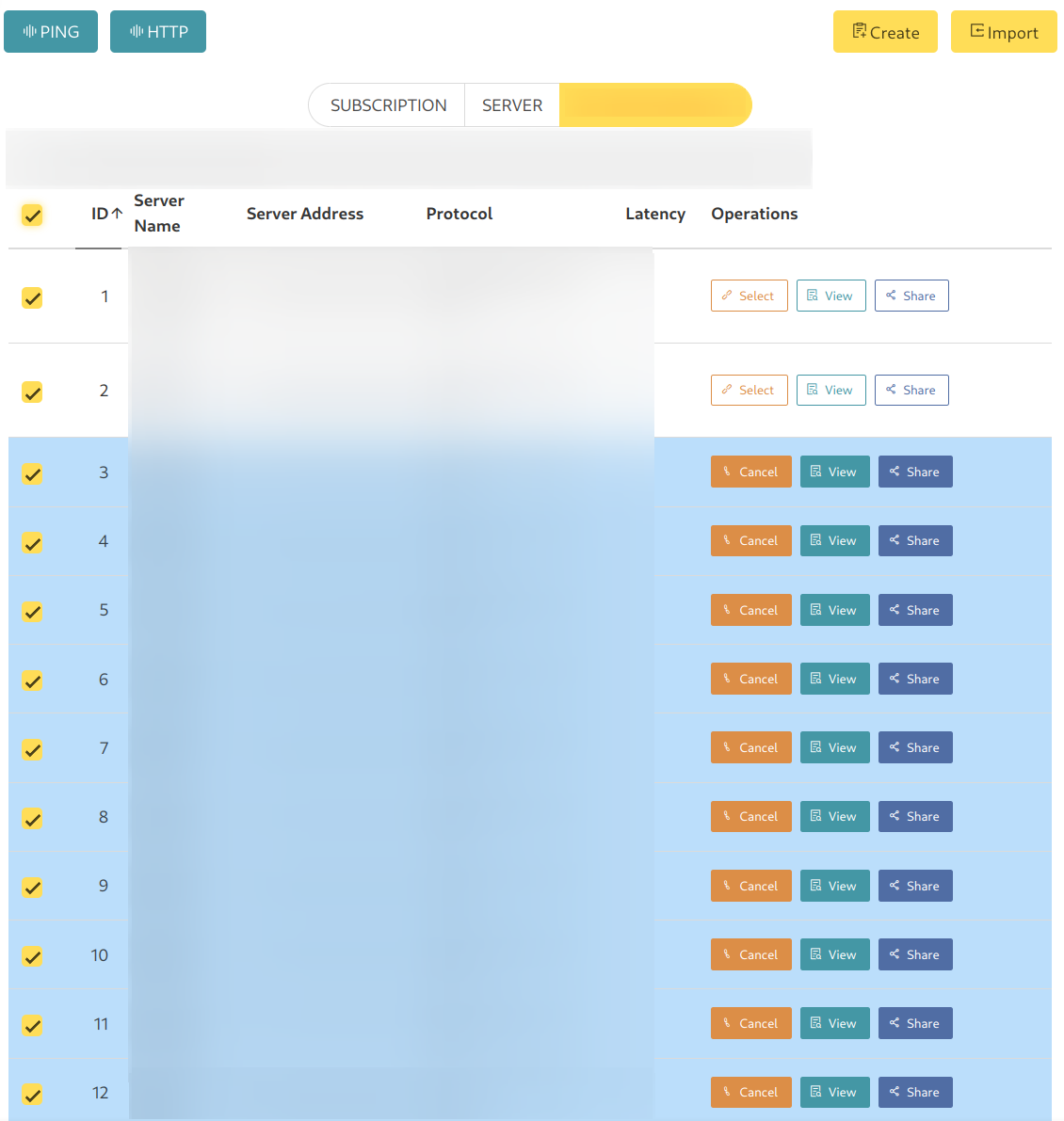1064x1121 pixels.
Task: View server details in row 1
Action: click(x=830, y=296)
